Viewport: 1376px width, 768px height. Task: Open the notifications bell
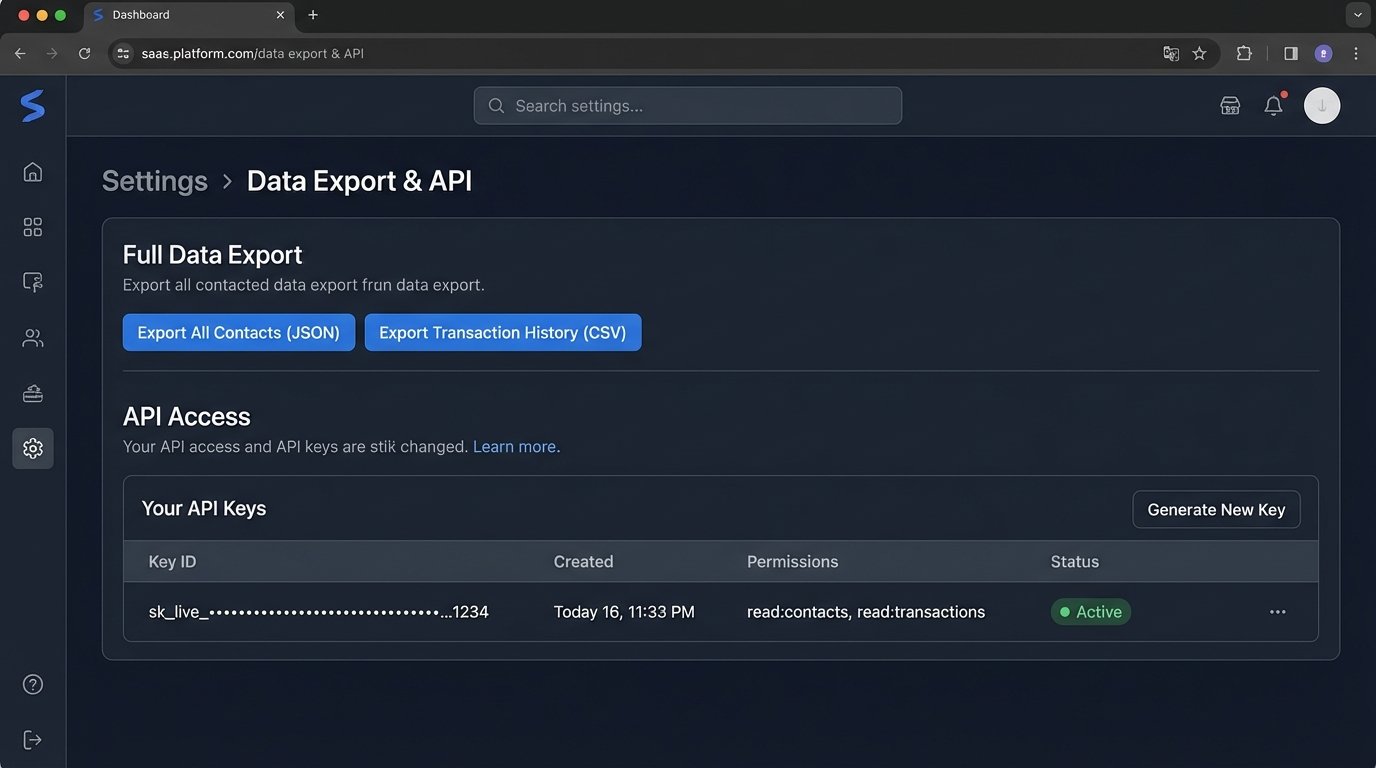tap(1273, 105)
